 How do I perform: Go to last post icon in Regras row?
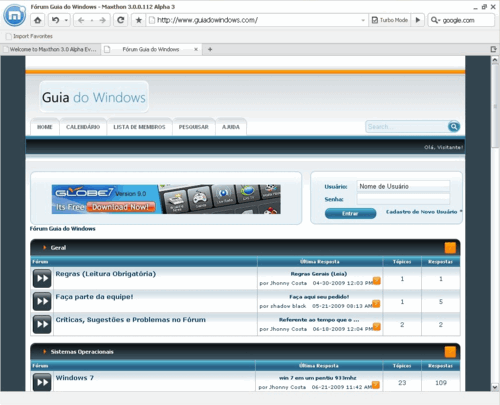pyautogui.click(x=376, y=281)
